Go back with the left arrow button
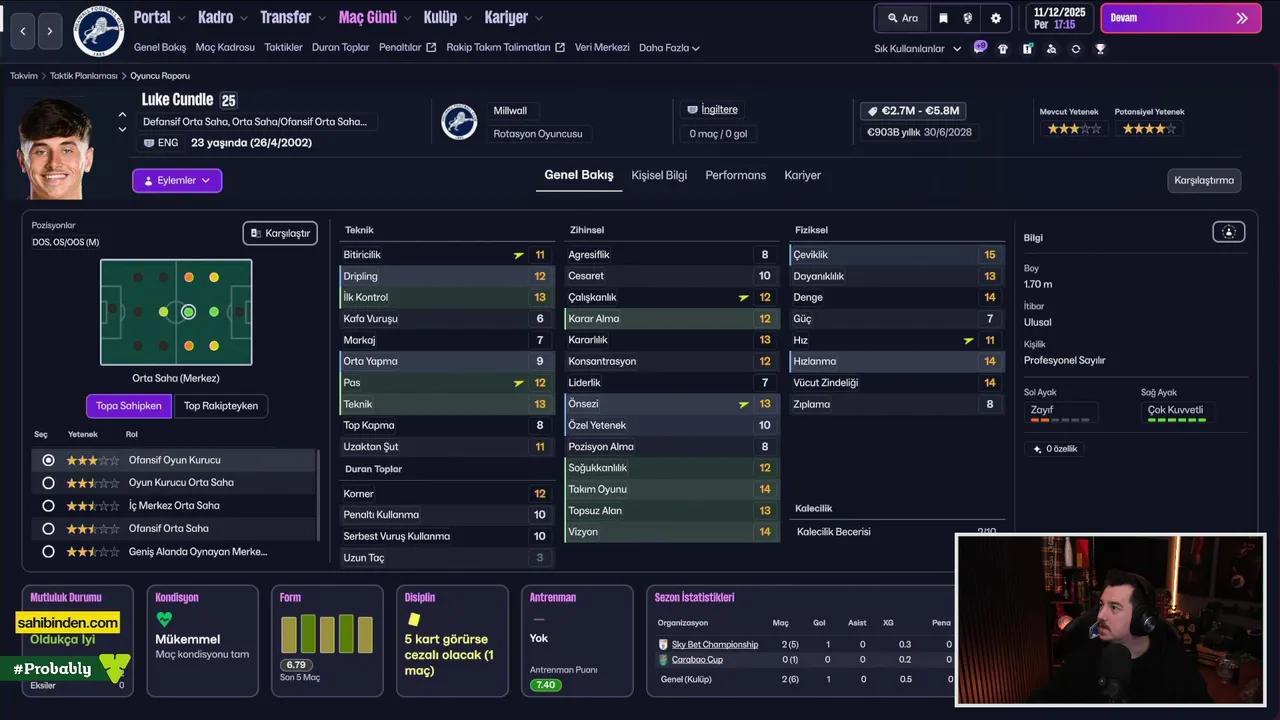 click(x=23, y=31)
